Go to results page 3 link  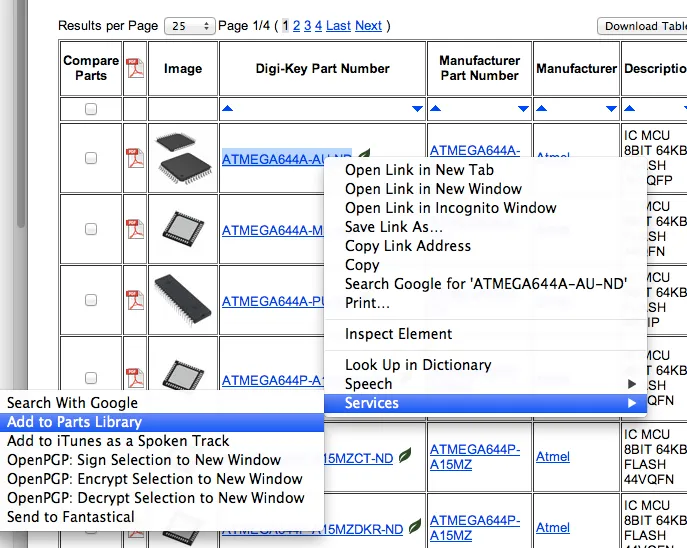click(308, 26)
